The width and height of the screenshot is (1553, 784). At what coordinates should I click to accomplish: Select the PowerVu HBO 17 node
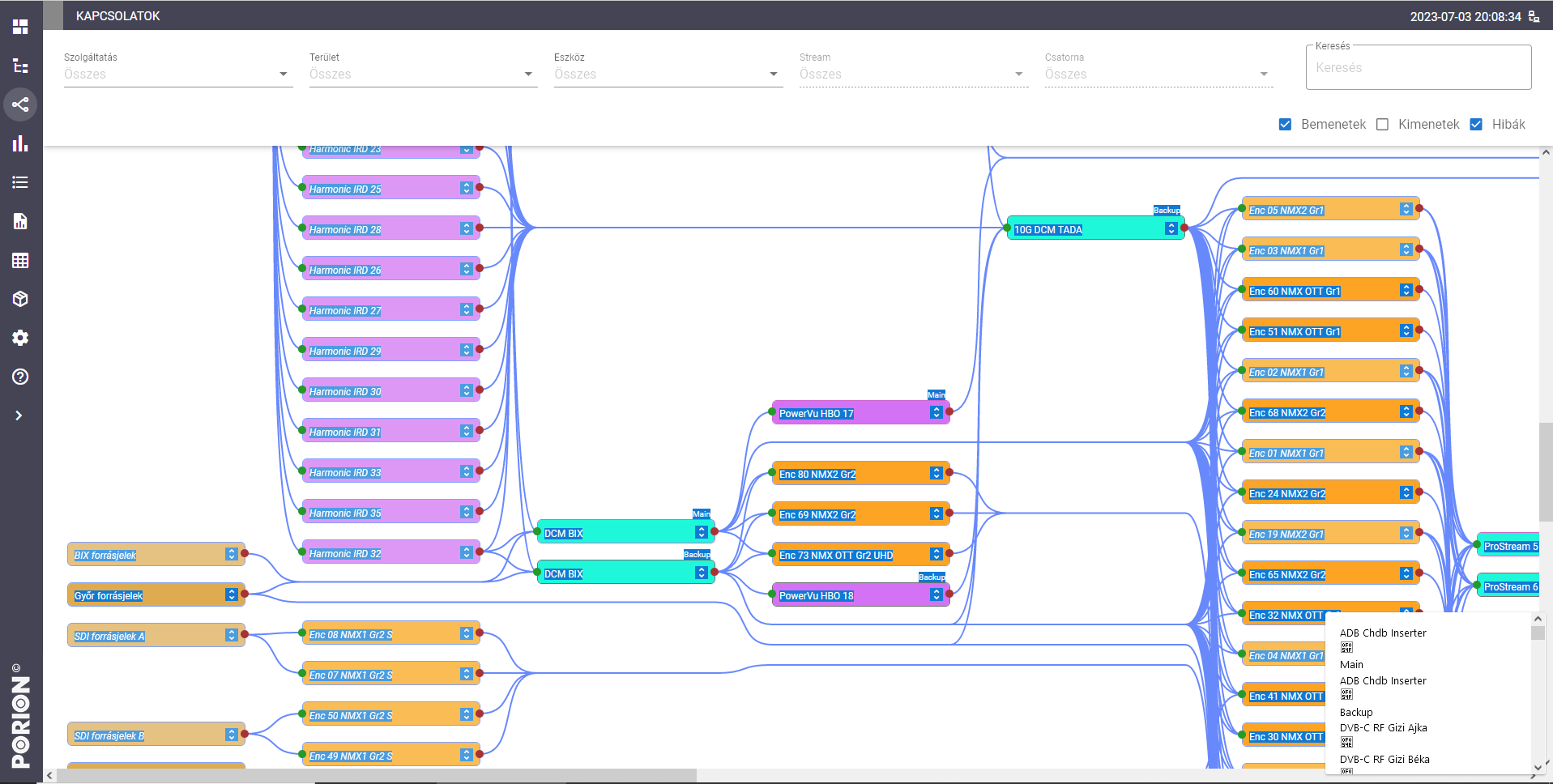(x=851, y=413)
